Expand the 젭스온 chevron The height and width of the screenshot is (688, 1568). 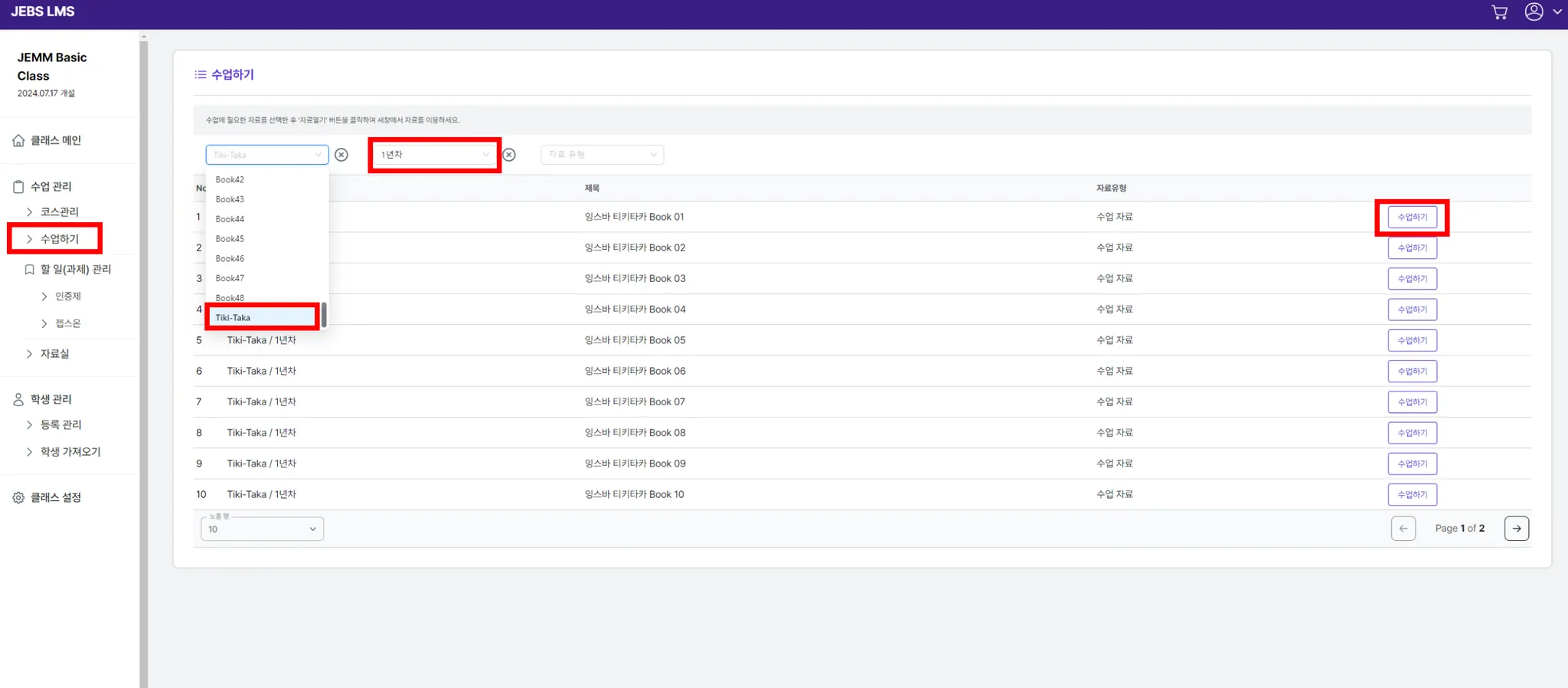tap(44, 323)
